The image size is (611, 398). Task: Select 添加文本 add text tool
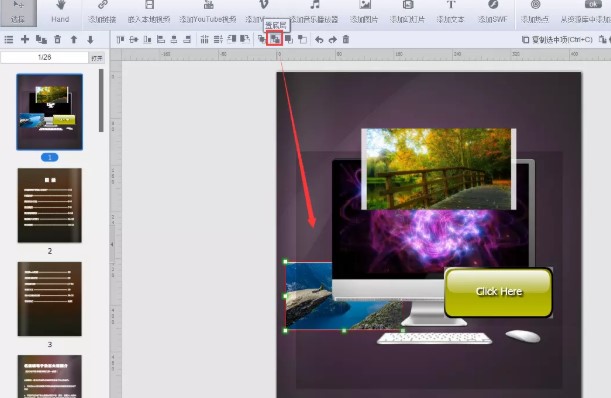(x=450, y=12)
